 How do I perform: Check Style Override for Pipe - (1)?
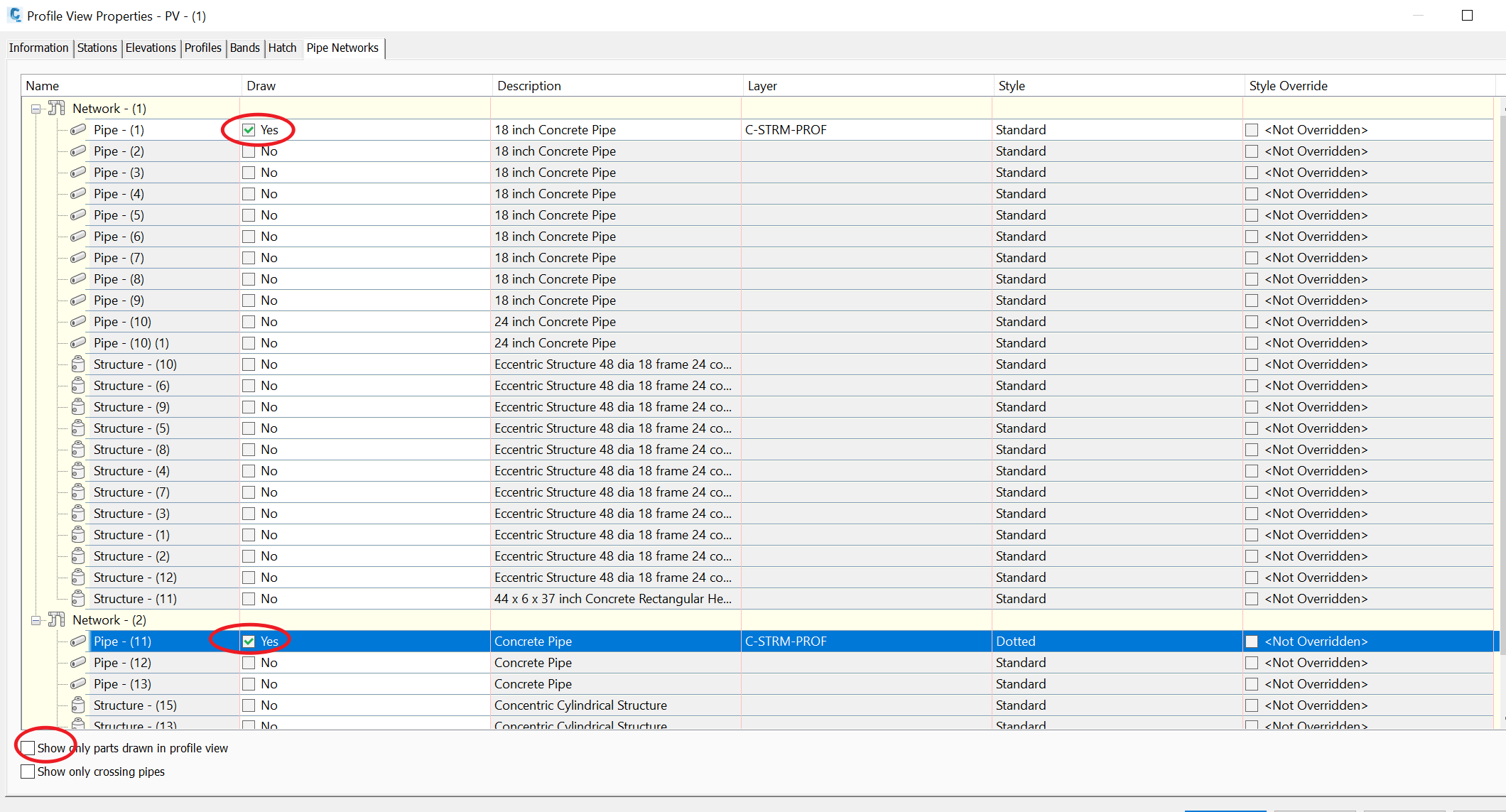1252,130
